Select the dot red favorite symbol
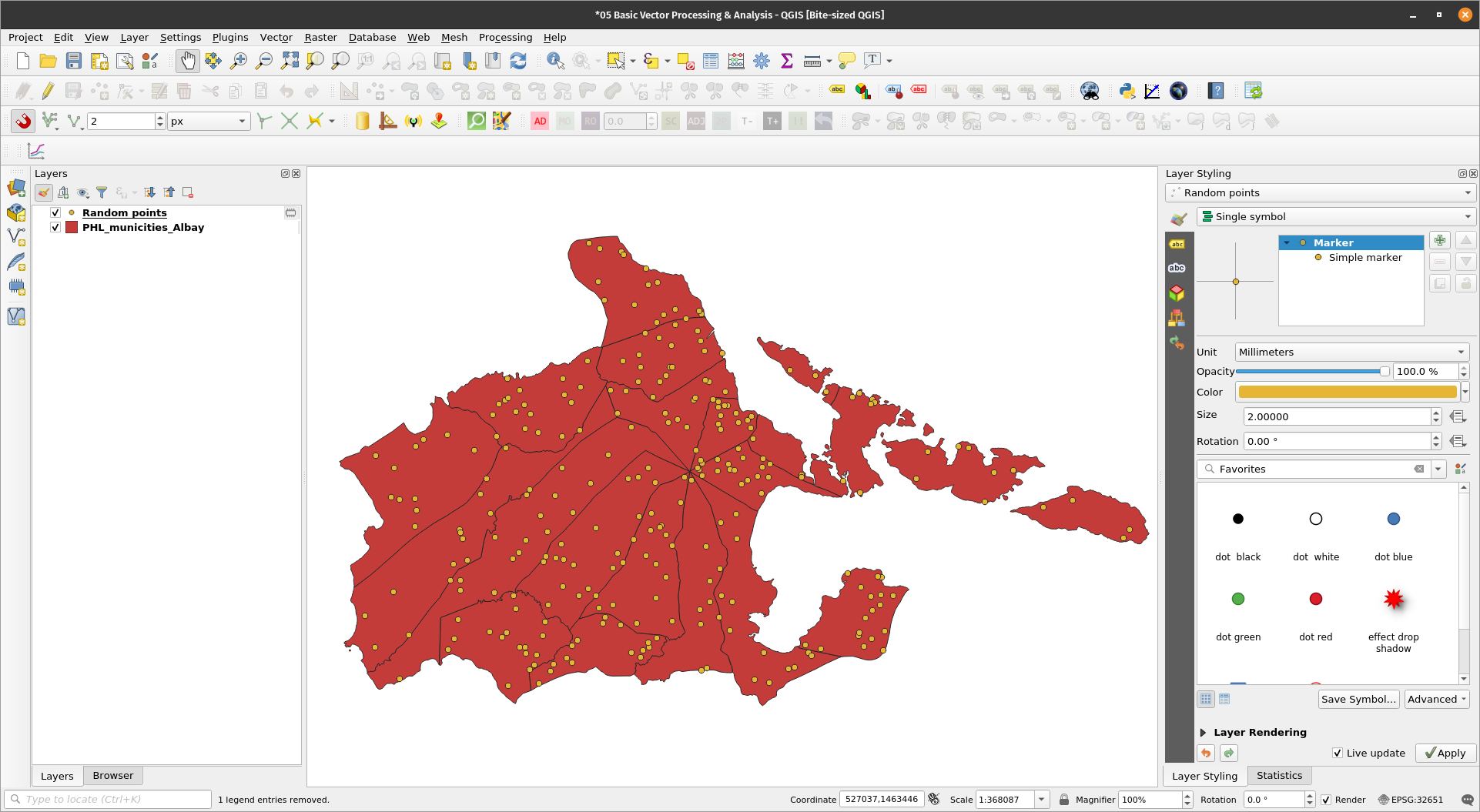This screenshot has height=812, width=1480. 1315,600
